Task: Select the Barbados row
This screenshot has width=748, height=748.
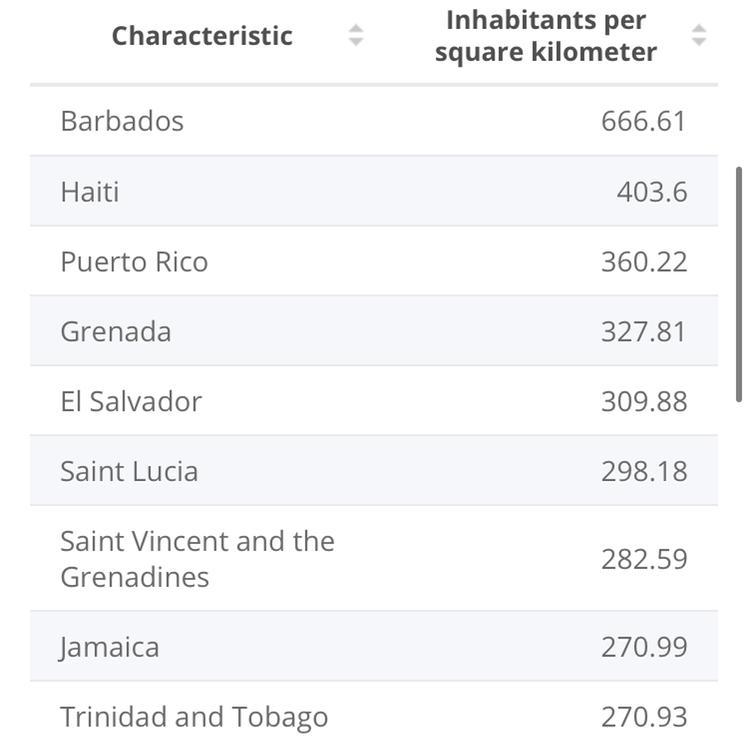Action: coord(374,121)
